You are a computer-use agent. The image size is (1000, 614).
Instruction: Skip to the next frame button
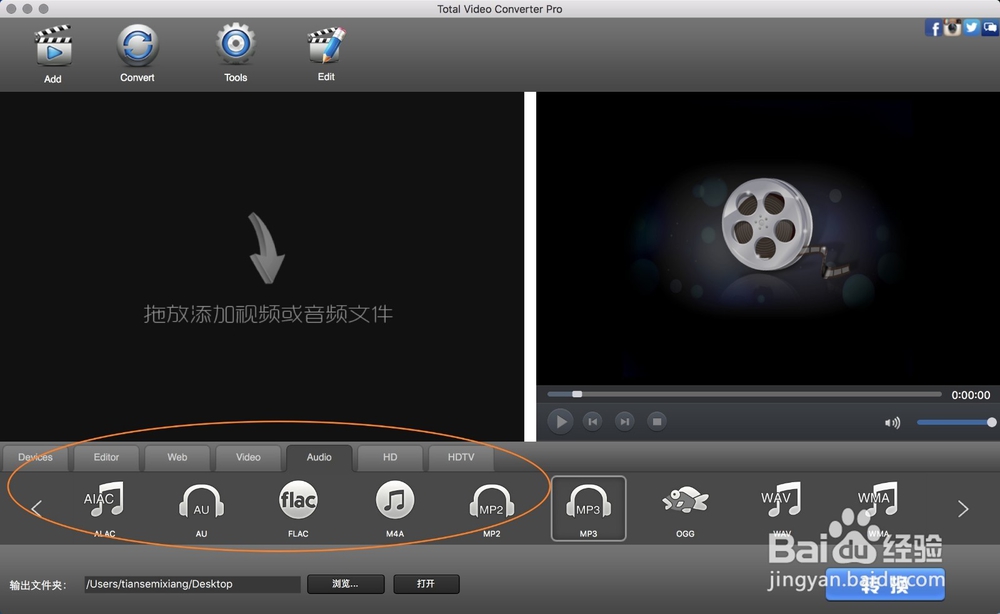(624, 421)
